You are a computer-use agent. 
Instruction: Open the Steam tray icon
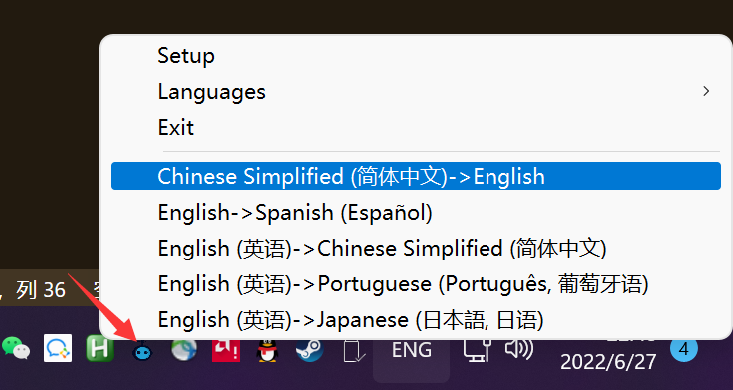click(309, 349)
